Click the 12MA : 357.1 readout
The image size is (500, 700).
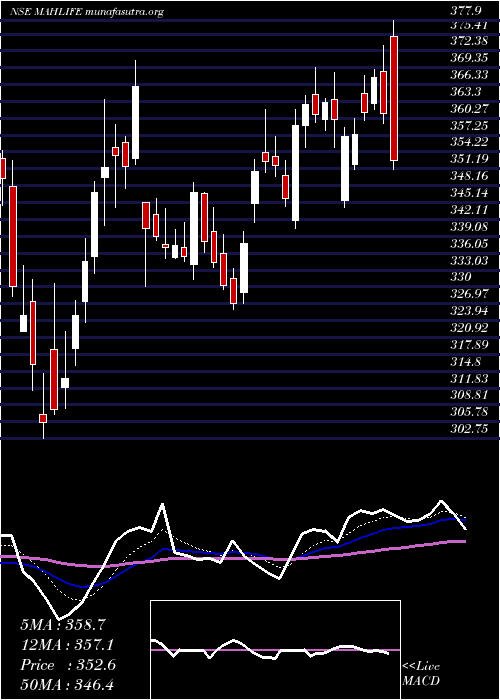pyautogui.click(x=67, y=645)
